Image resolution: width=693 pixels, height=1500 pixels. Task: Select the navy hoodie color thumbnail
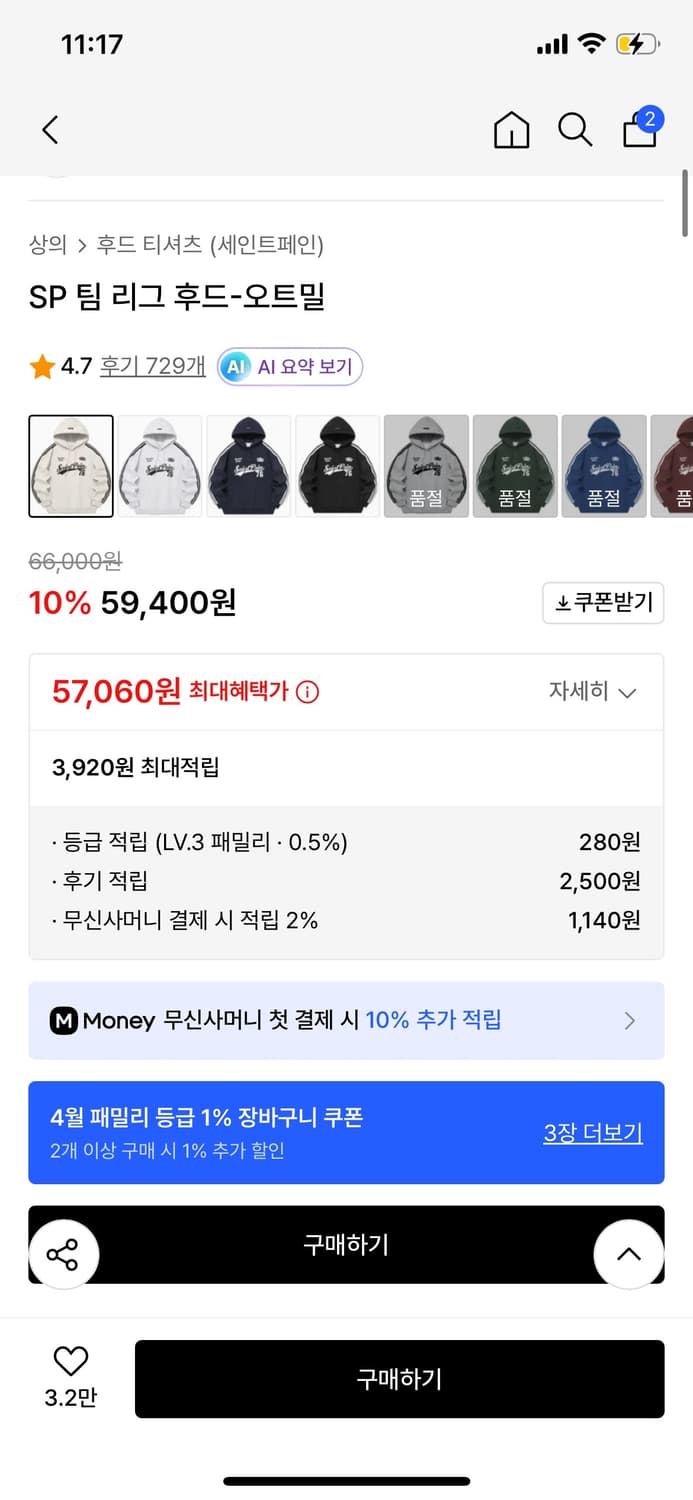click(x=248, y=466)
